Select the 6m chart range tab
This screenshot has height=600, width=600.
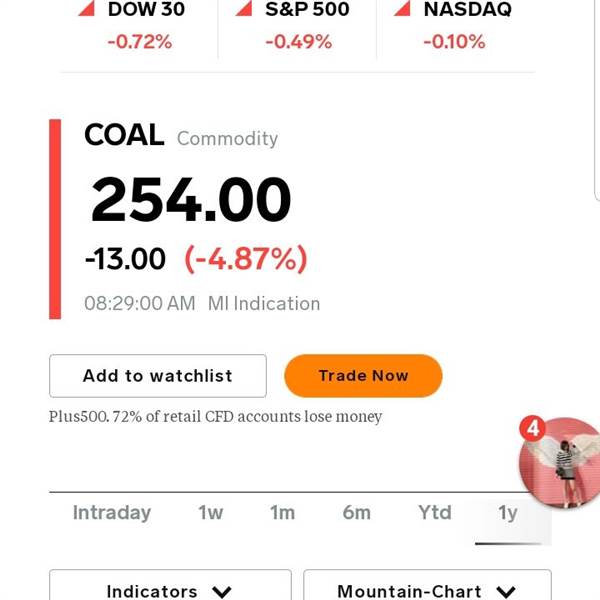pyautogui.click(x=357, y=512)
